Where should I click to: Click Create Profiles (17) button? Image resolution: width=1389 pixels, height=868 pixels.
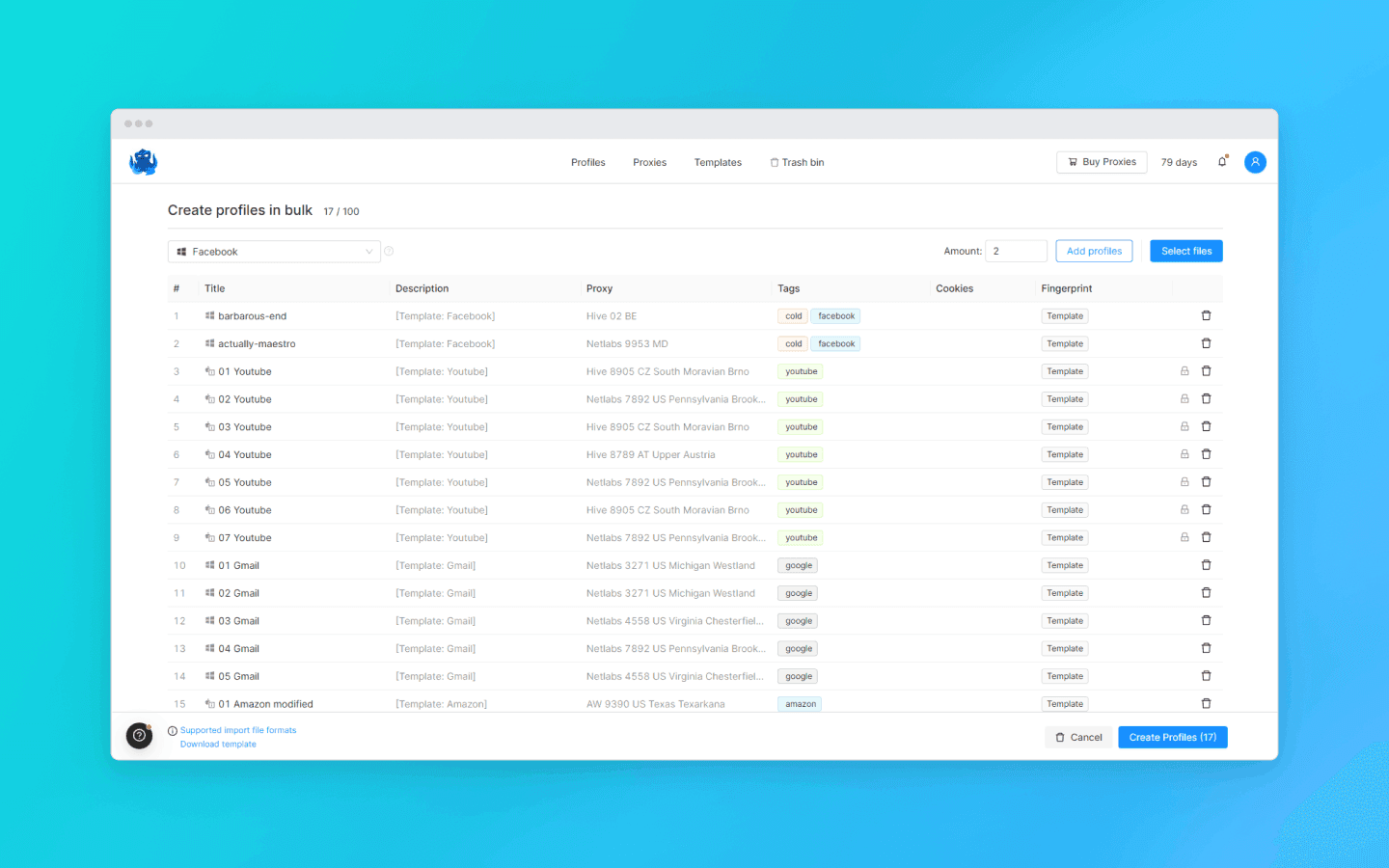1173,737
